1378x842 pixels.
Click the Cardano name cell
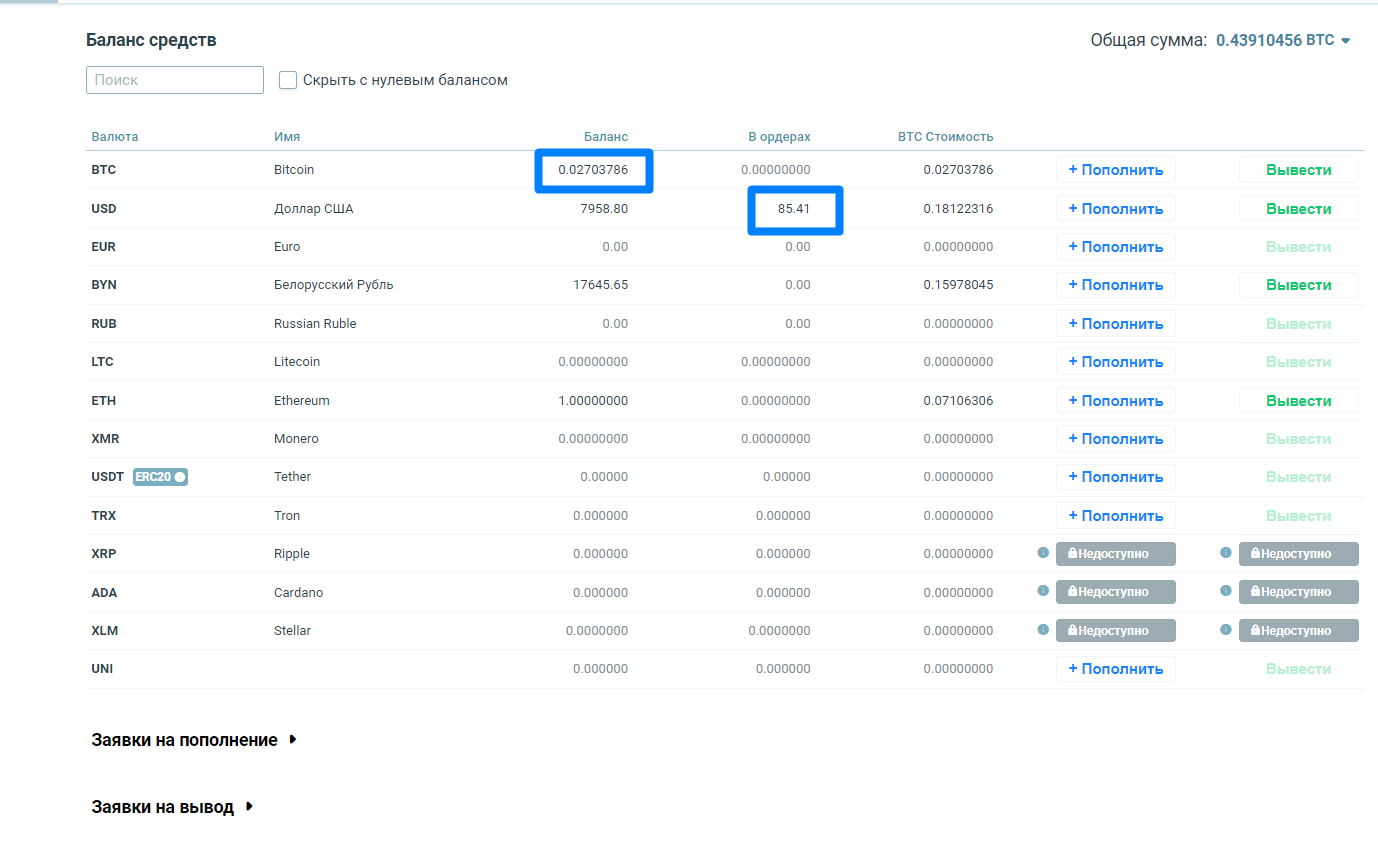click(x=296, y=592)
